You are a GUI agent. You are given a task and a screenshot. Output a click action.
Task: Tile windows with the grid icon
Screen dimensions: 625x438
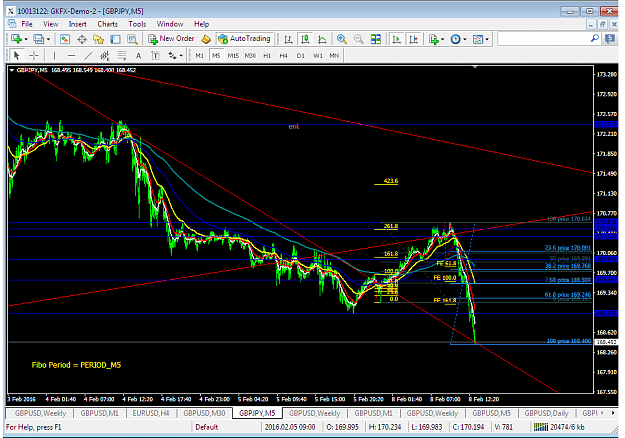pos(375,39)
